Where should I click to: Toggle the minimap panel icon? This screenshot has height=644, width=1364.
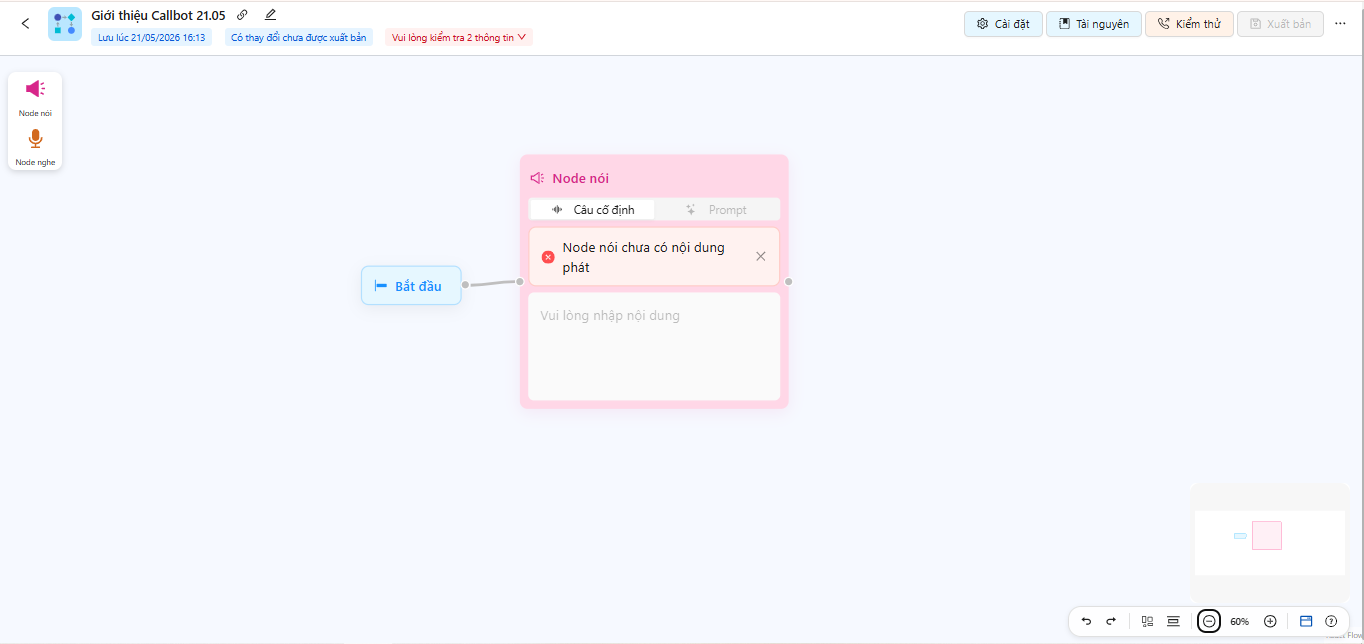1306,621
